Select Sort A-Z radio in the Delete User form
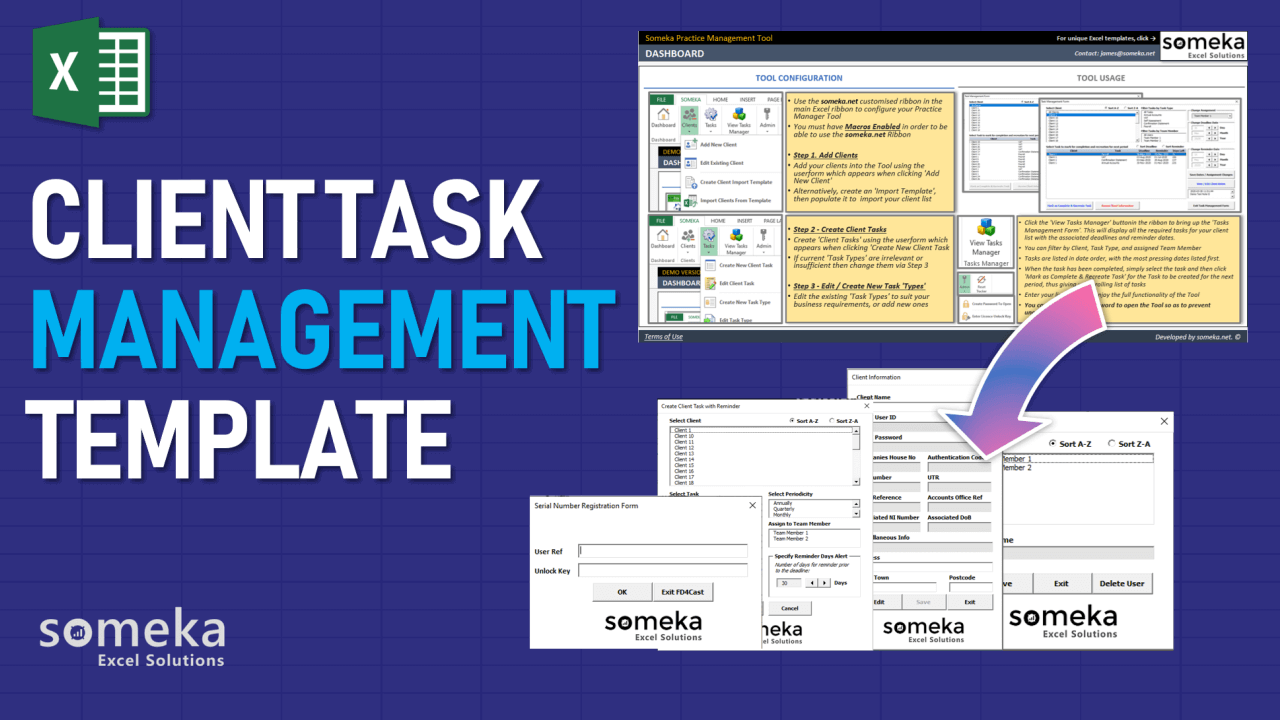This screenshot has height=720, width=1280. (1052, 443)
